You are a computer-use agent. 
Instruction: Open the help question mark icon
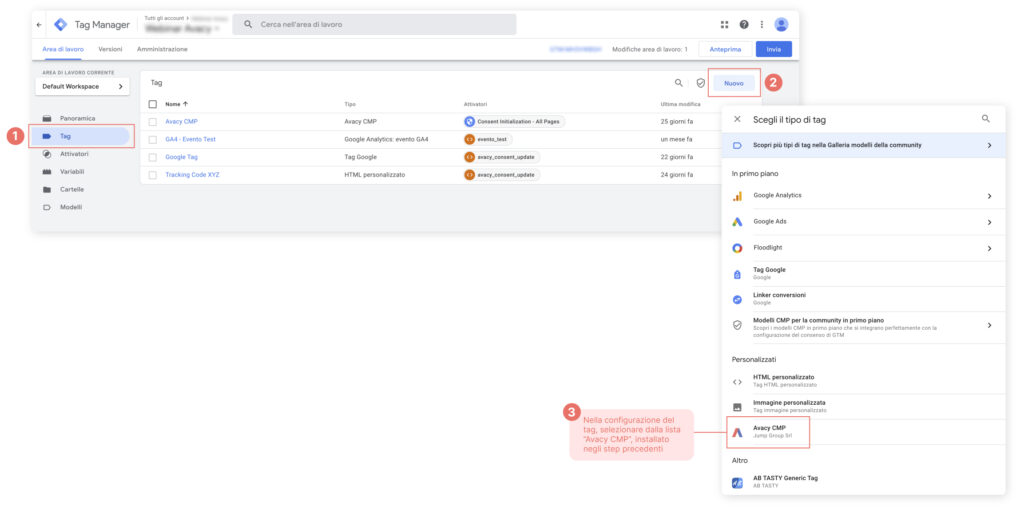click(x=744, y=25)
